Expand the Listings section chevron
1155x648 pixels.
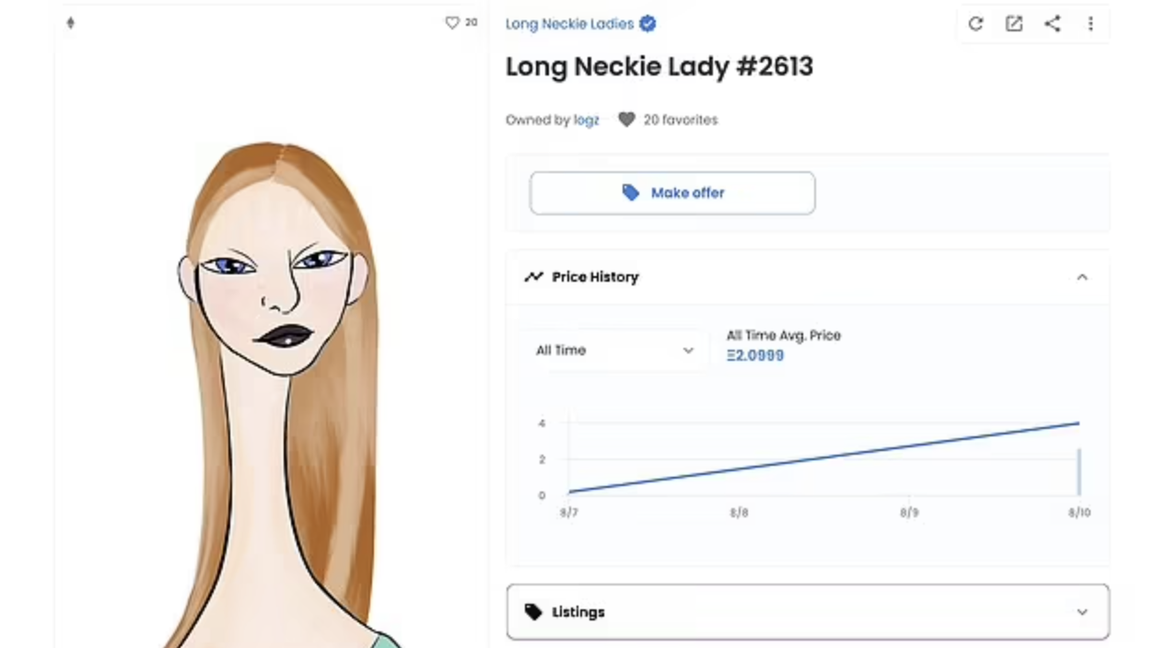1082,612
